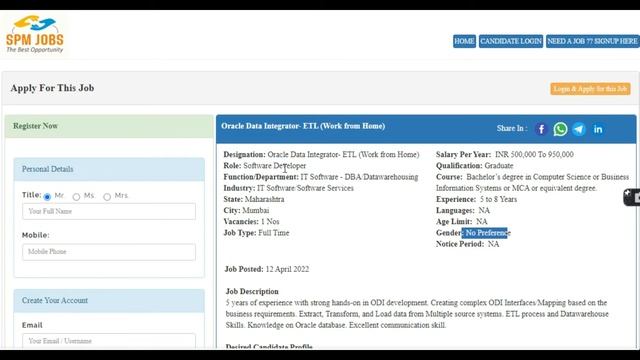Select the Ms. title radio button

tap(76, 197)
